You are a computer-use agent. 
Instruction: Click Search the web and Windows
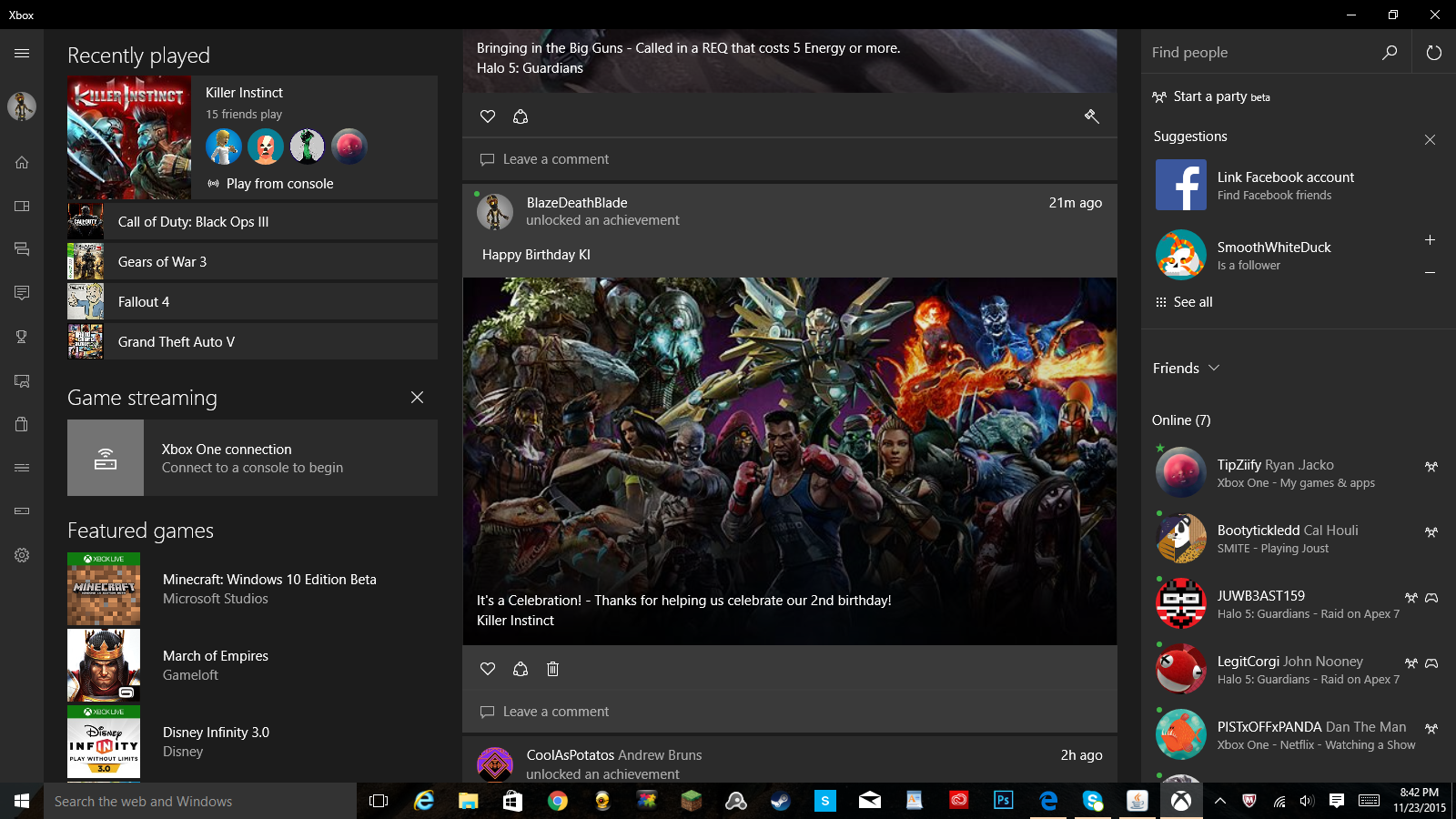pos(200,801)
